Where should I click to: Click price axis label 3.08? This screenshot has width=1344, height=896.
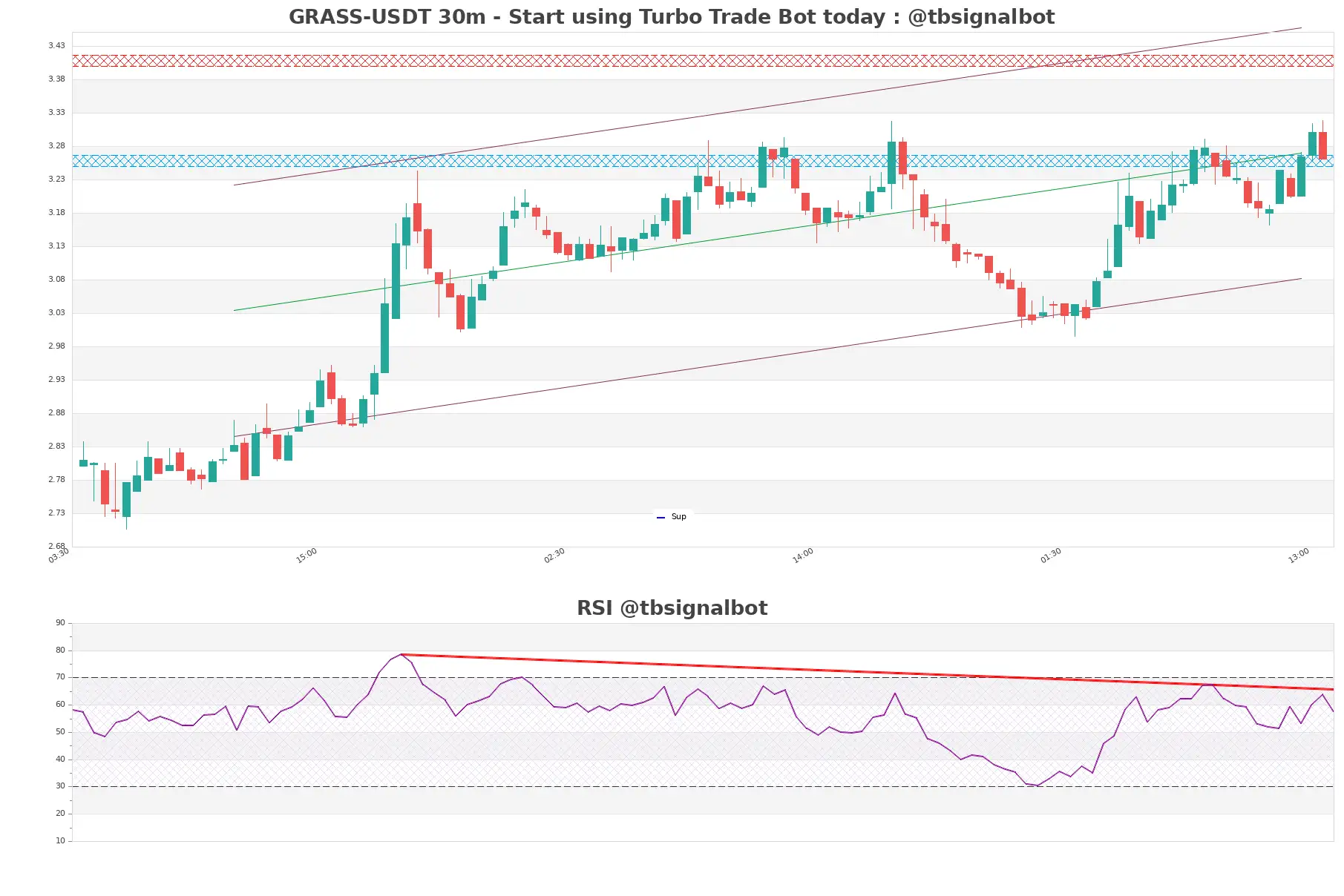[56, 280]
